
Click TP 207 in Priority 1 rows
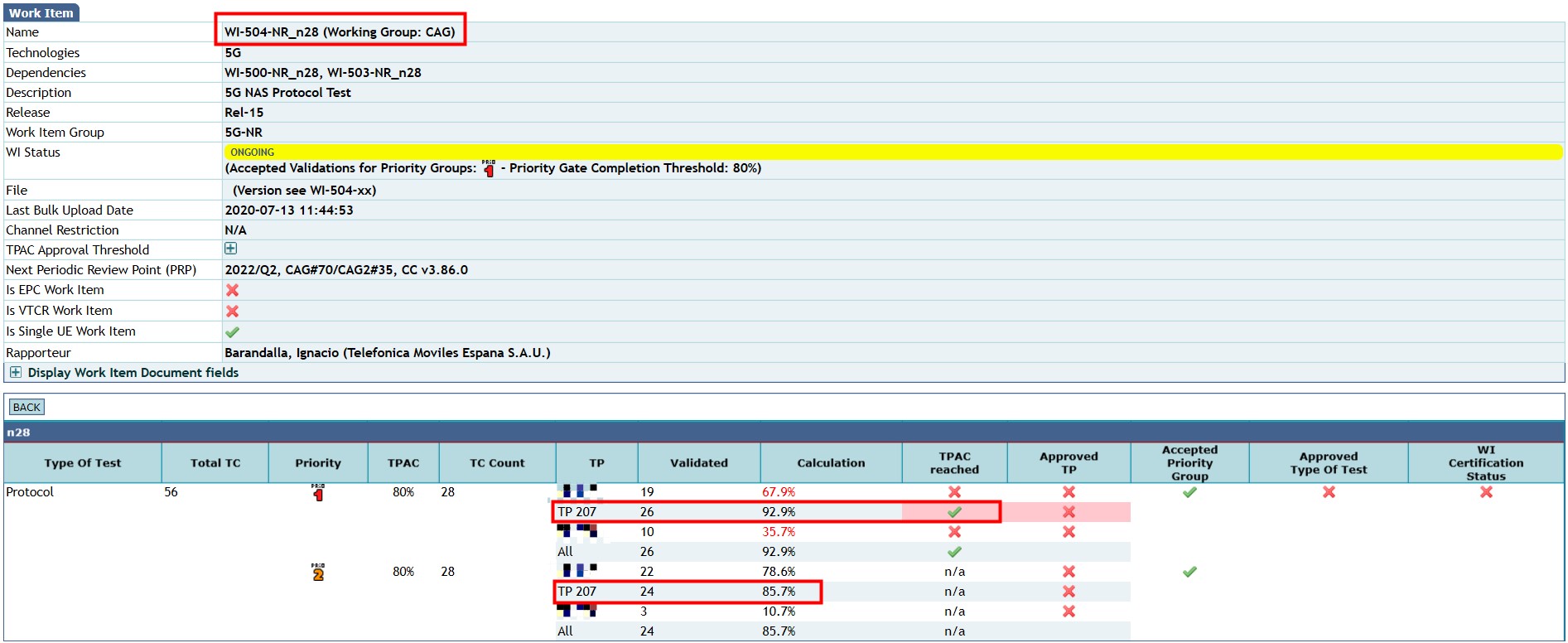tap(577, 512)
